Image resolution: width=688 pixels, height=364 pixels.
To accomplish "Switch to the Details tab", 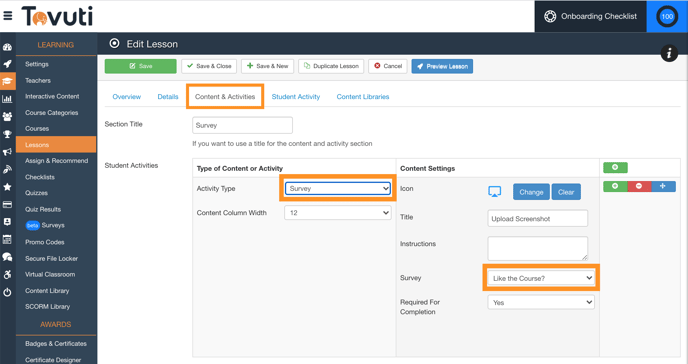I will coord(168,96).
